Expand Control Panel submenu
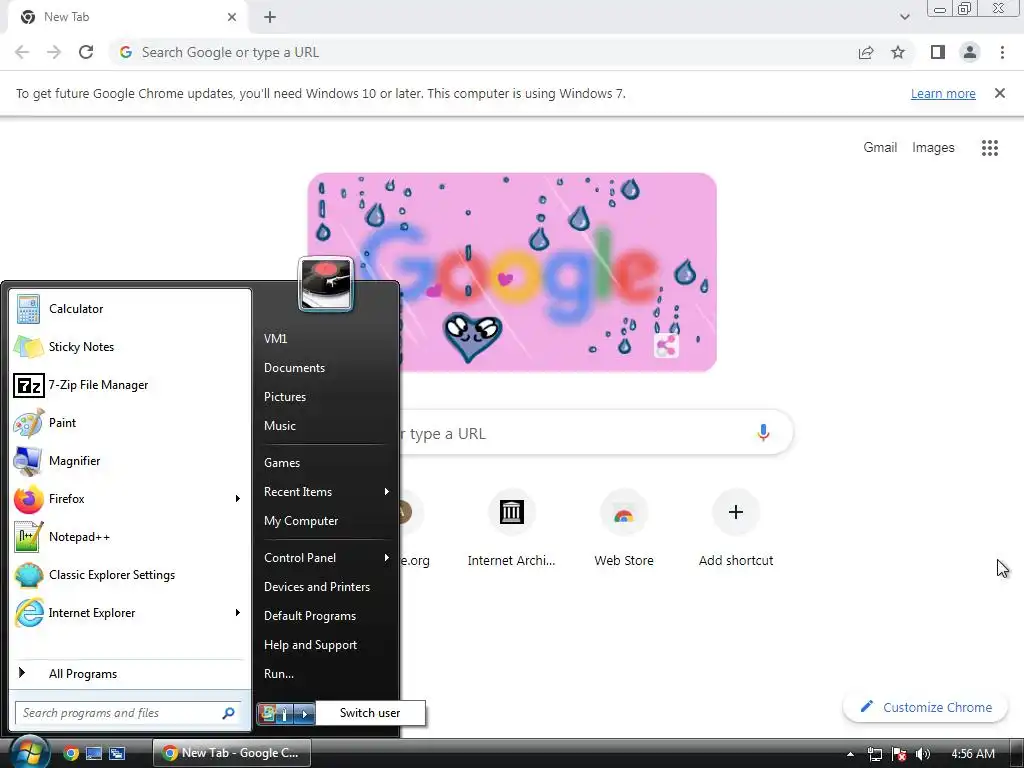The image size is (1024, 768). [x=387, y=558]
